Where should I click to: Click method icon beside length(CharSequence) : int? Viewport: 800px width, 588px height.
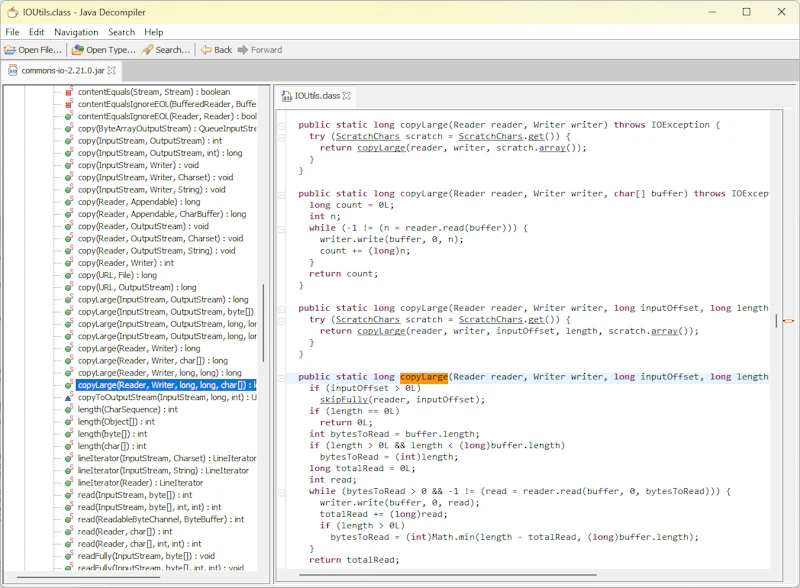pyautogui.click(x=69, y=409)
